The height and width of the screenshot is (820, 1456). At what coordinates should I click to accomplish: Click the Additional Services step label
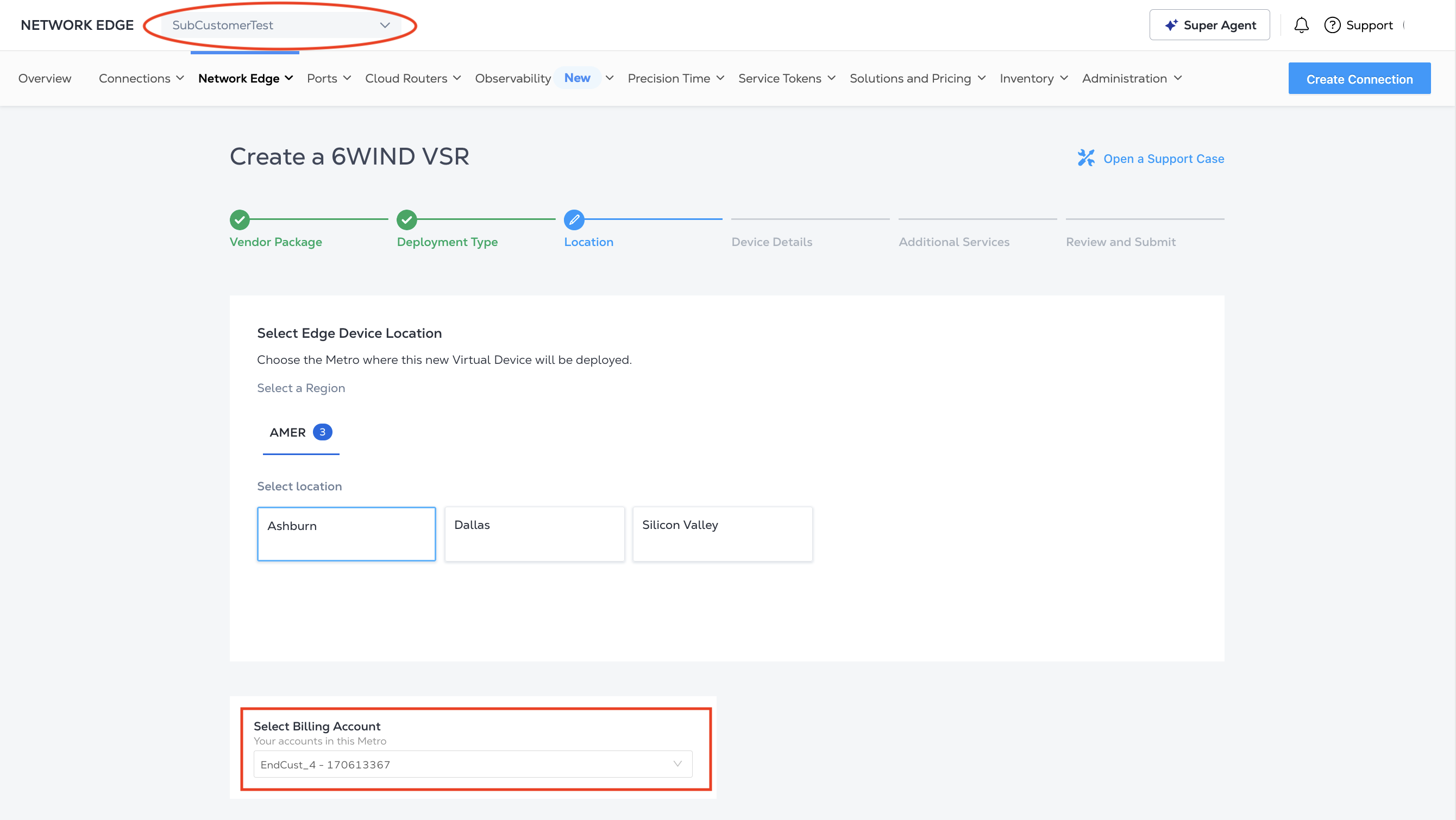coord(954,242)
